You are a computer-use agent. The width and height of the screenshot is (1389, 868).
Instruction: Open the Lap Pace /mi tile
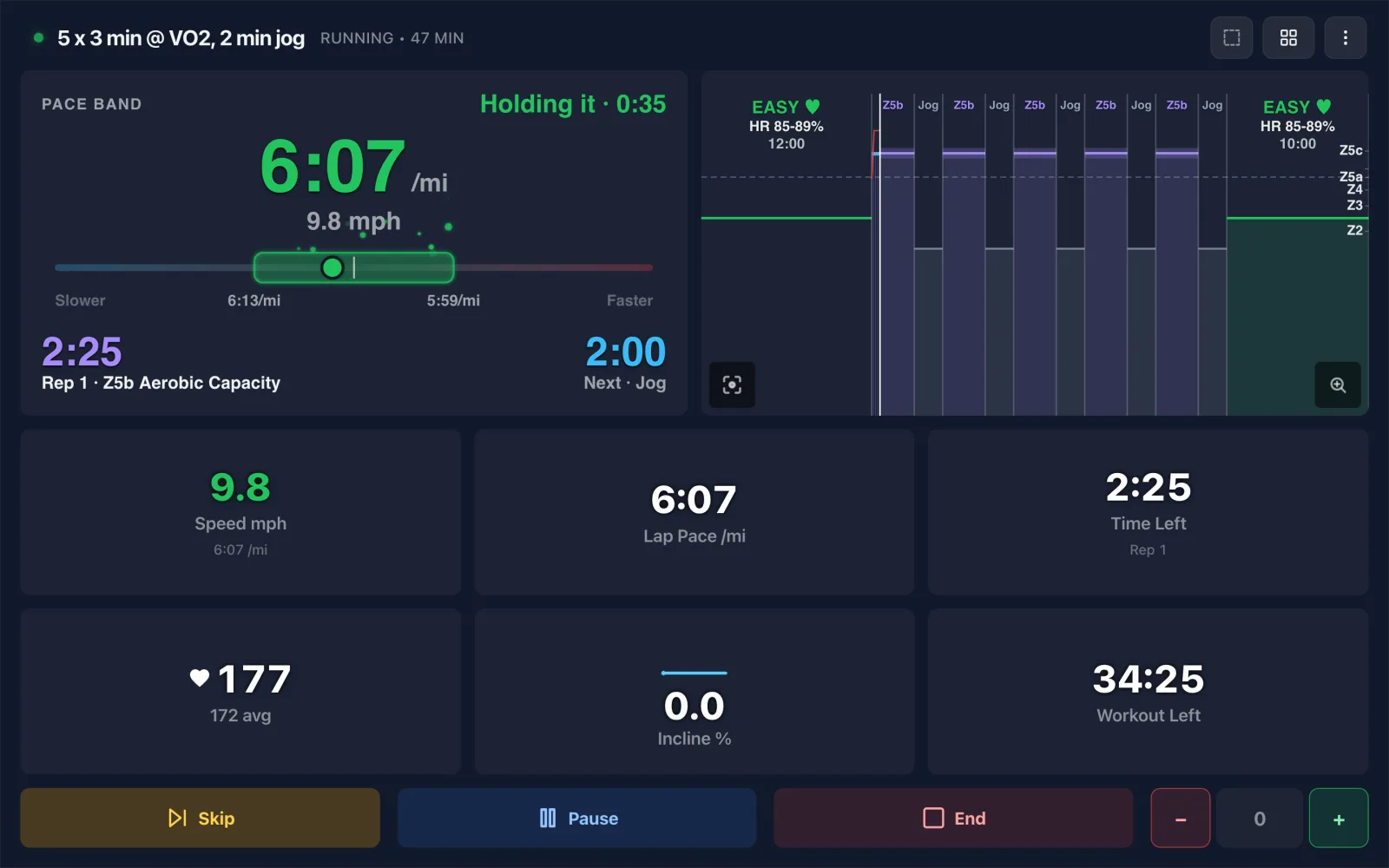(x=694, y=512)
